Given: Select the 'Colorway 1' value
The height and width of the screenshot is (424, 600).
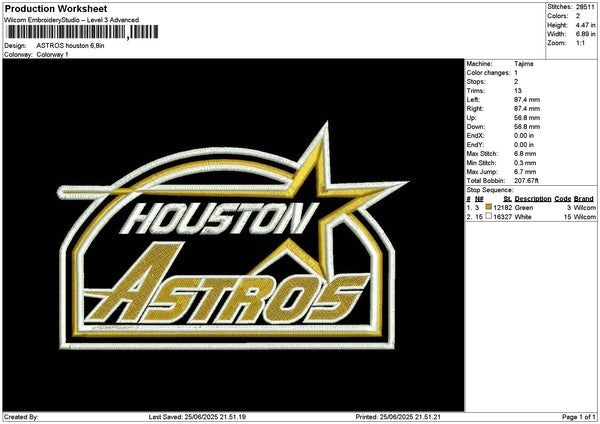Looking at the screenshot, I should click(52, 55).
